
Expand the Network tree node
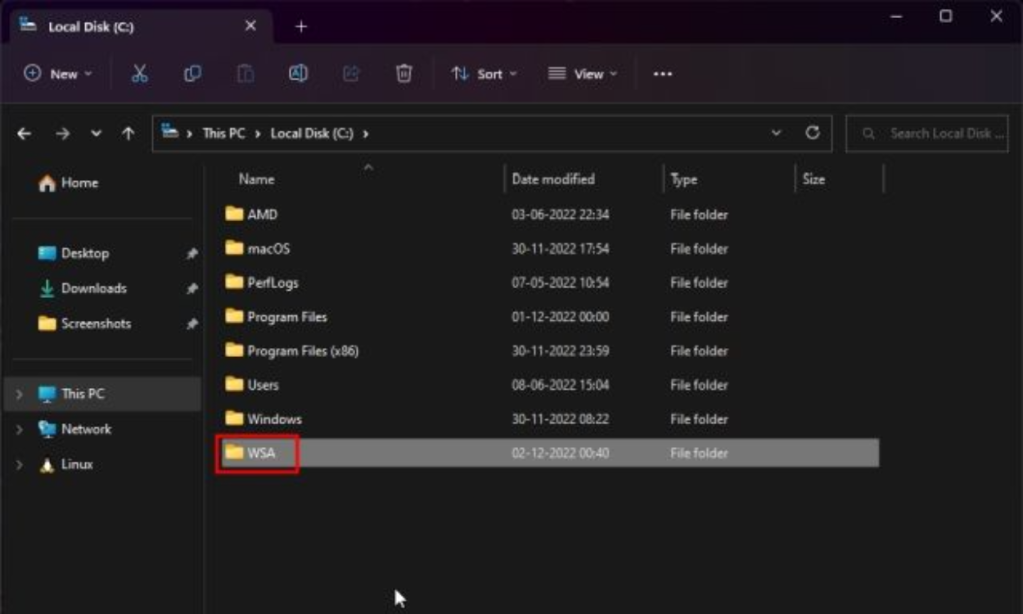click(19, 429)
